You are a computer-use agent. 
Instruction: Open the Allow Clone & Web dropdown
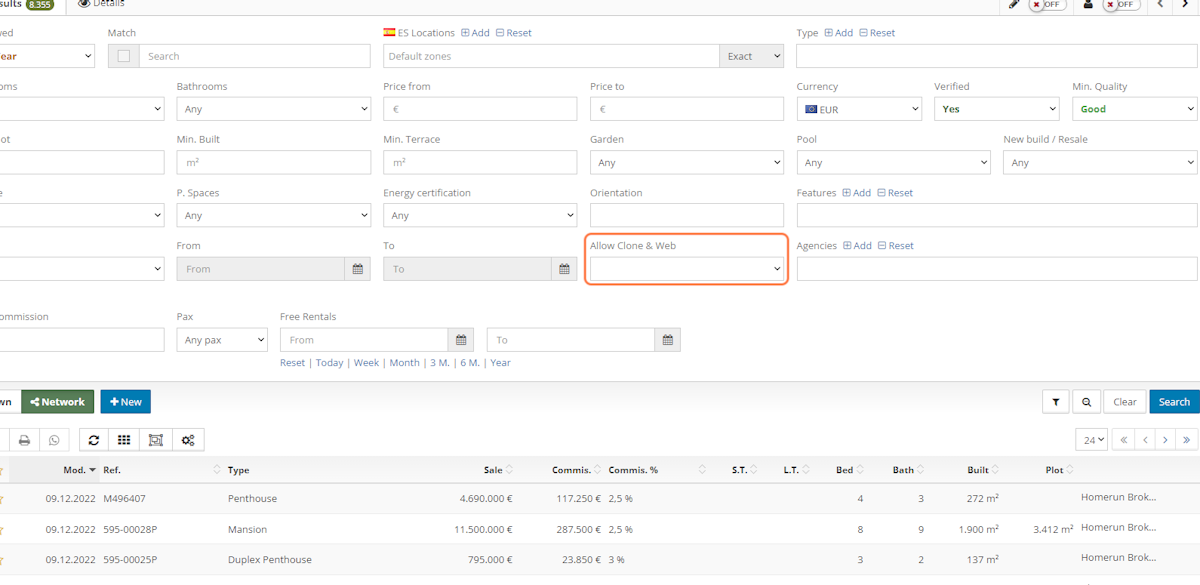[x=686, y=269]
